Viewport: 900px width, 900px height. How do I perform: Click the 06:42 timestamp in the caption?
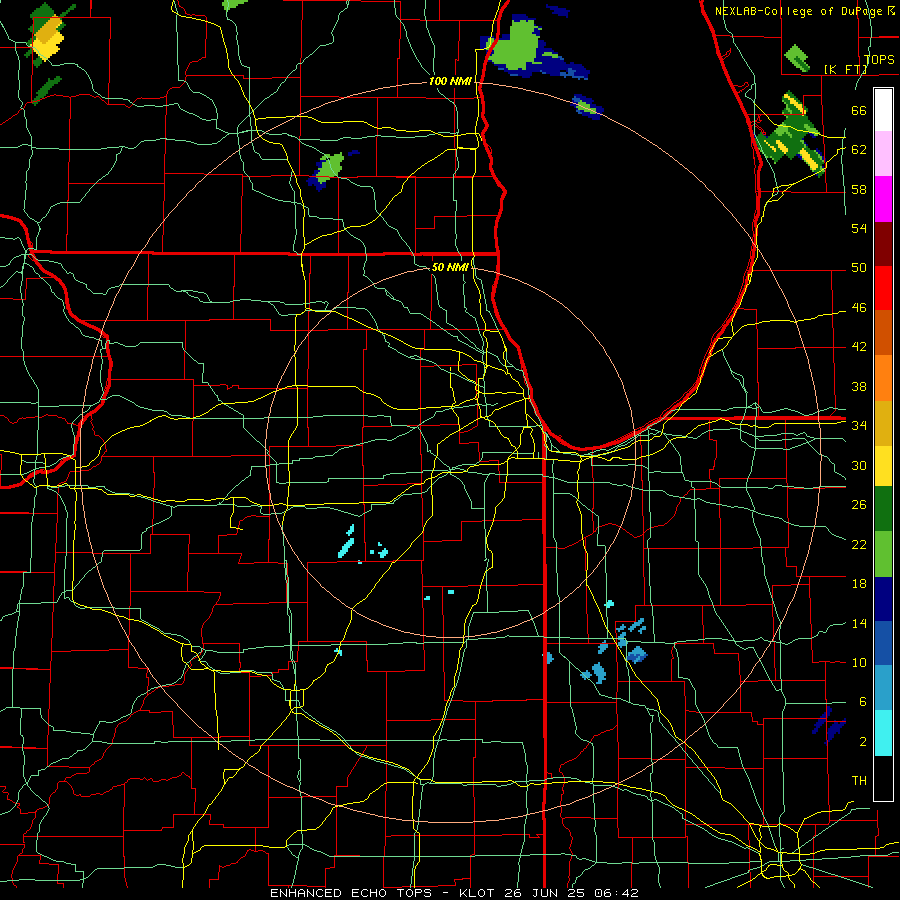click(x=616, y=893)
